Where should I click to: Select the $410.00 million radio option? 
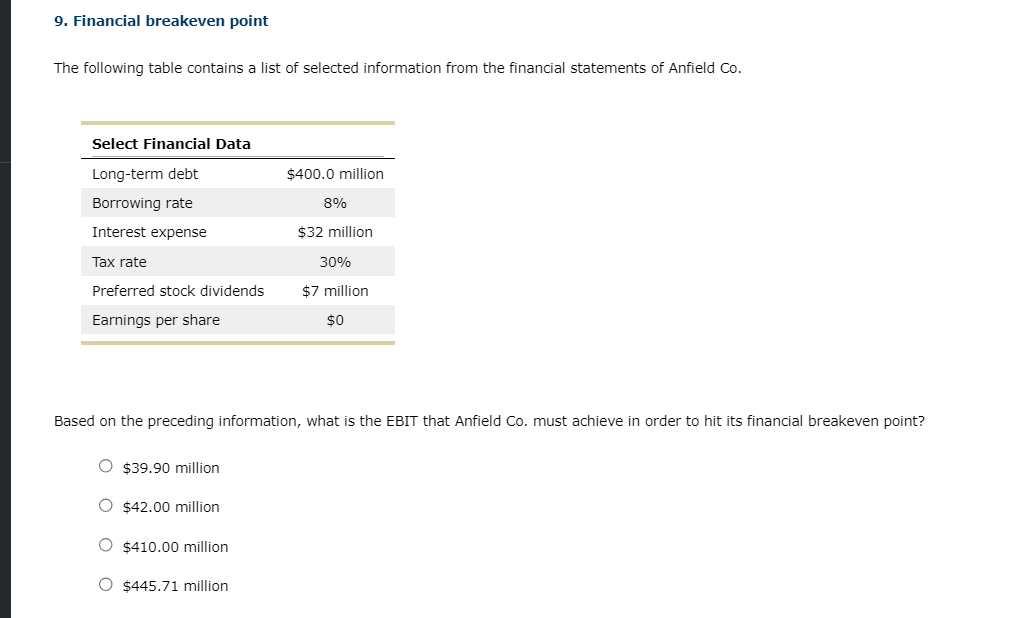(x=106, y=545)
